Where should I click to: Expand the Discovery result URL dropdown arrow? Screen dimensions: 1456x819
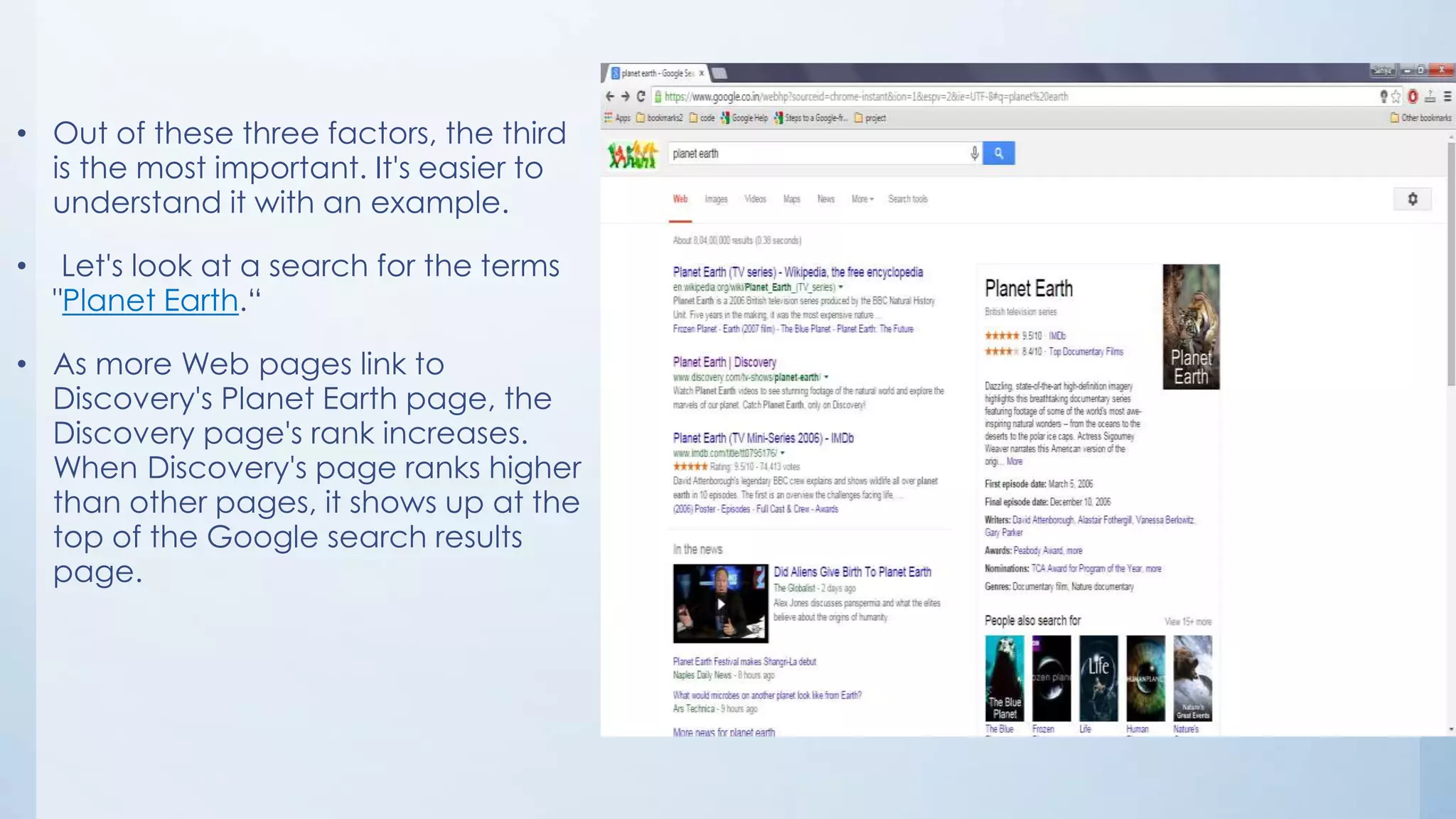point(826,378)
